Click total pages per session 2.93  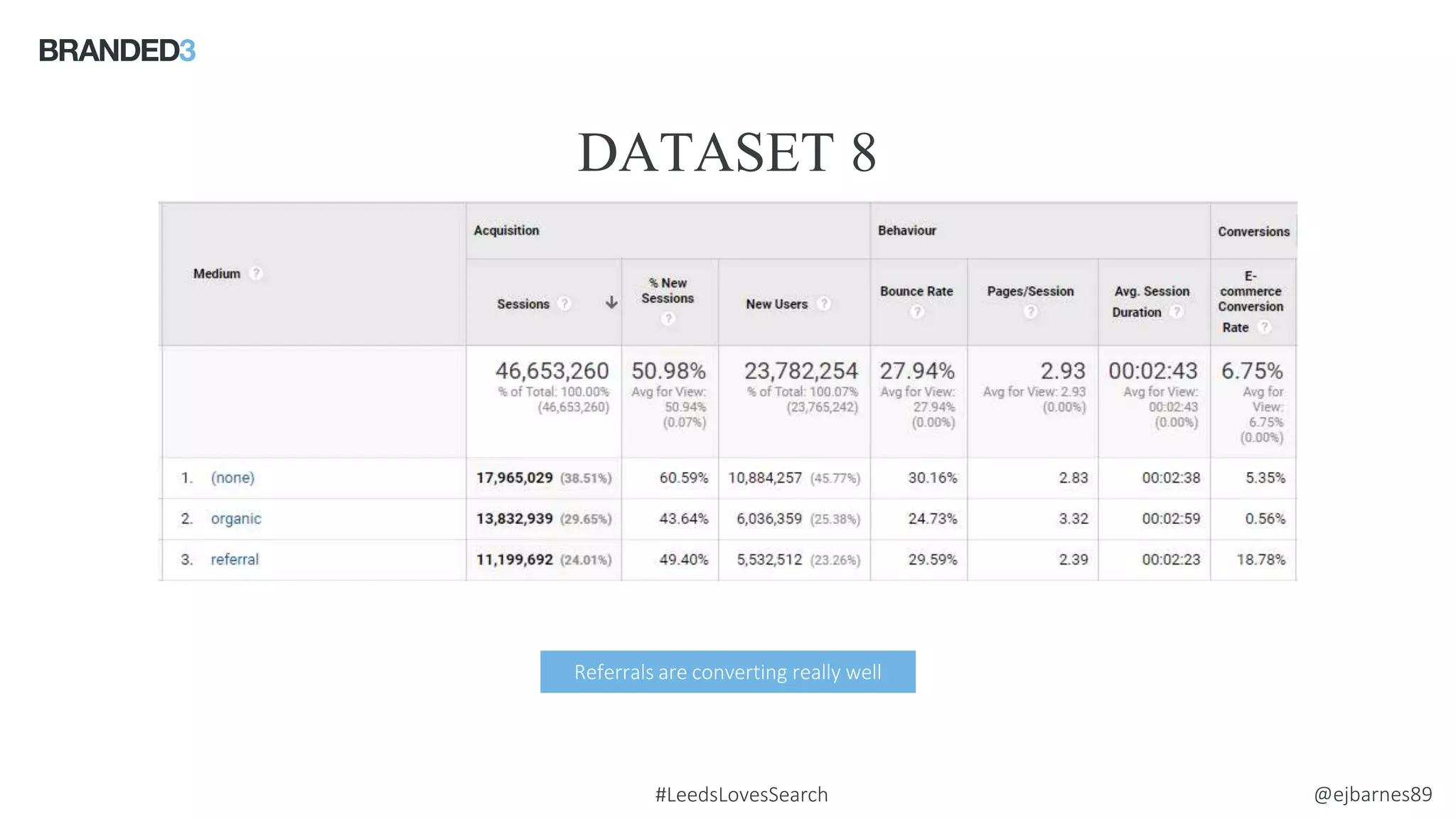pos(1063,370)
